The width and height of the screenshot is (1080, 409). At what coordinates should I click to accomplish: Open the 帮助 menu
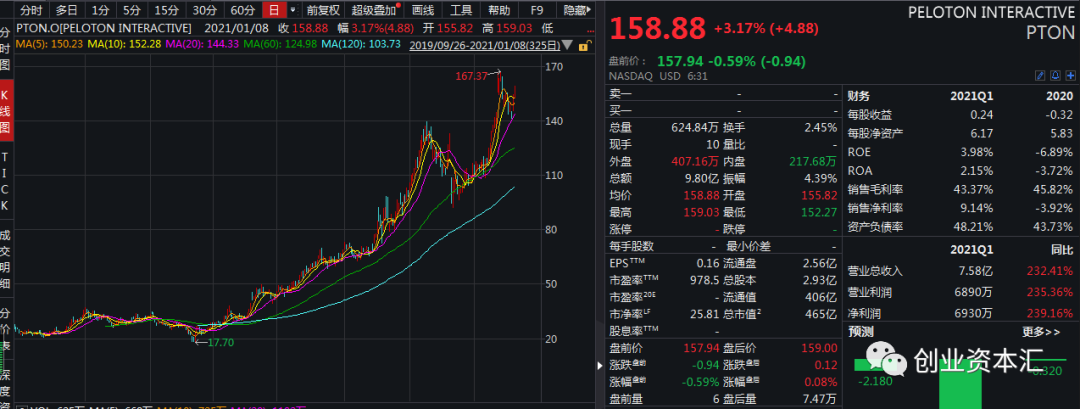(x=499, y=10)
